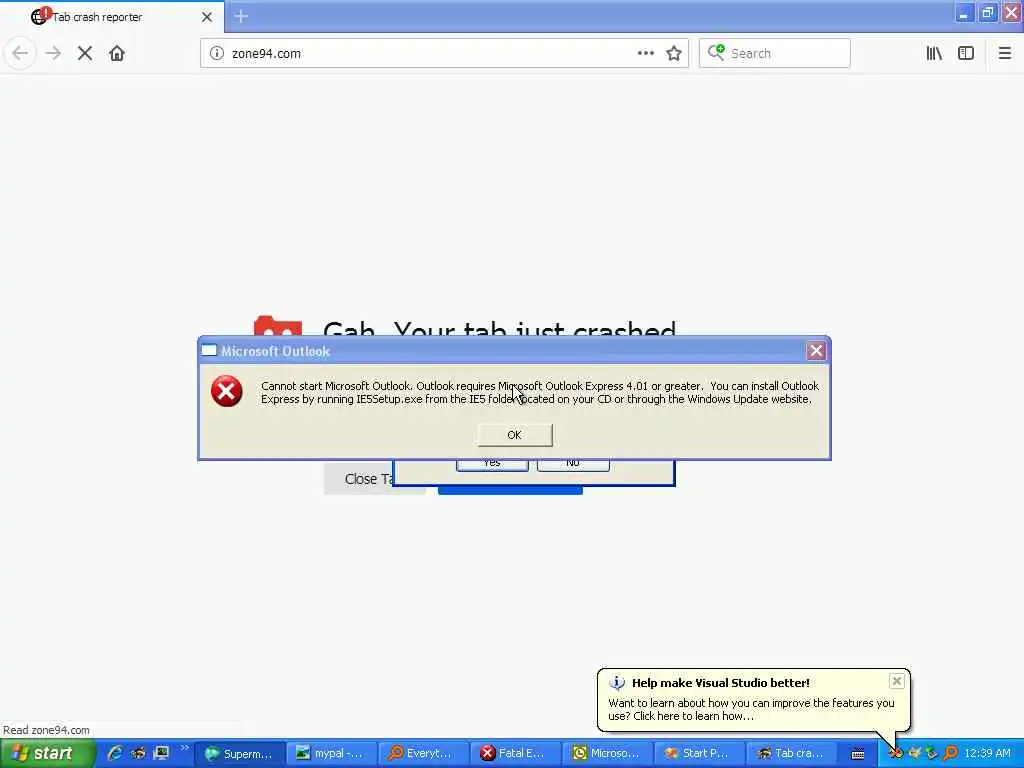Screen dimensions: 1024x768
Task: Focus the Search input box
Action: click(x=775, y=54)
